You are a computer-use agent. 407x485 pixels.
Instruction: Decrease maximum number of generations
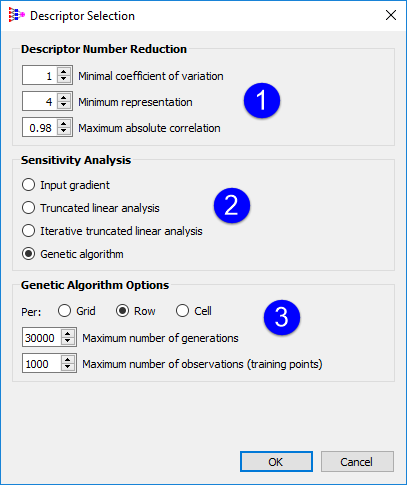68,341
